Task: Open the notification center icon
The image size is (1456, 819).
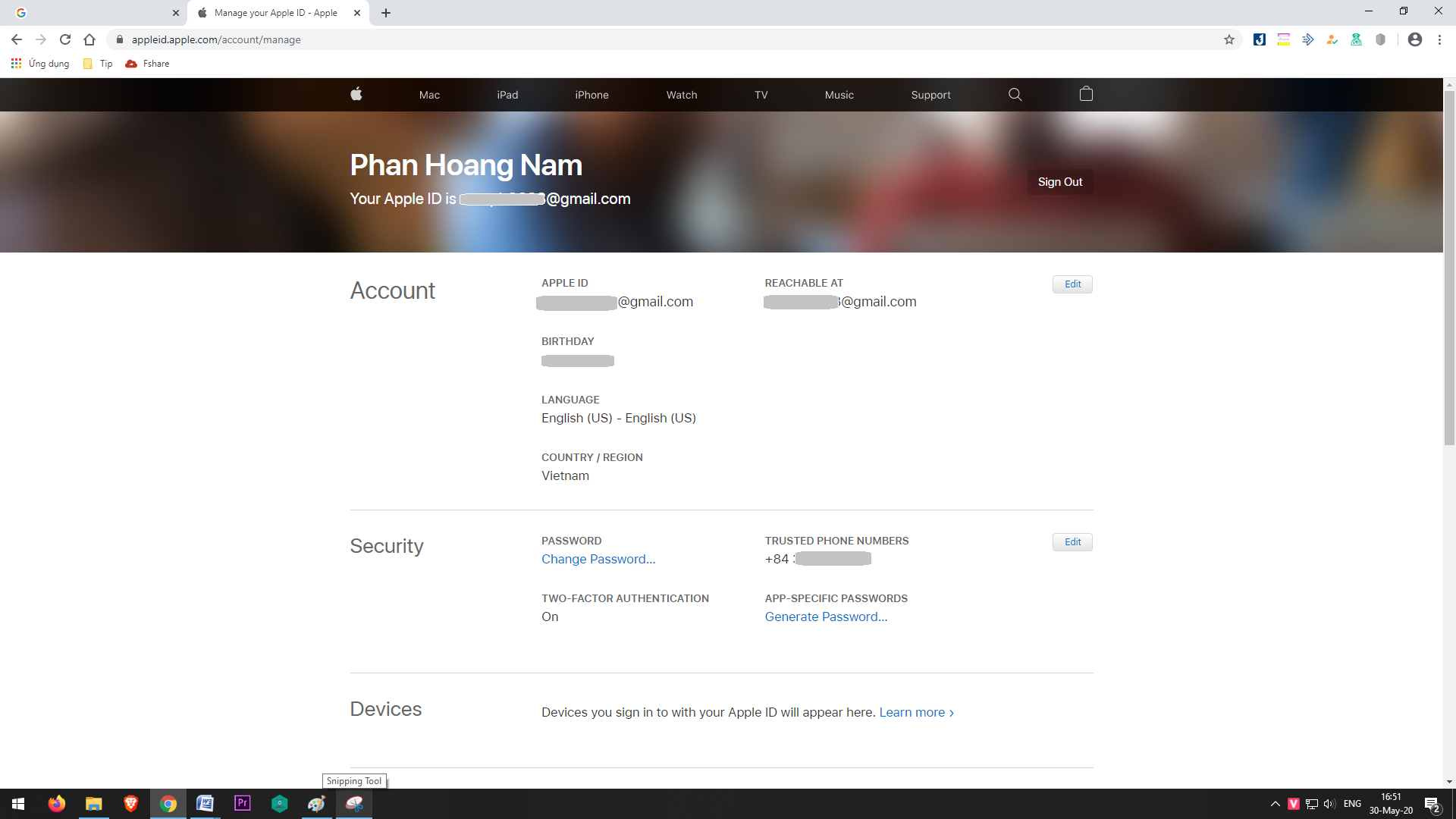Action: 1432,805
